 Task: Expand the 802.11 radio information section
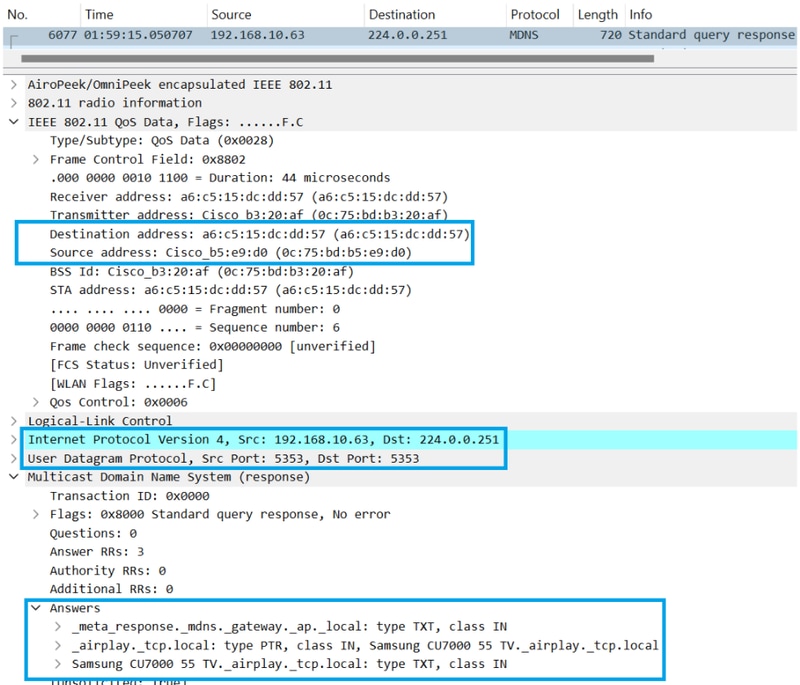click(14, 103)
